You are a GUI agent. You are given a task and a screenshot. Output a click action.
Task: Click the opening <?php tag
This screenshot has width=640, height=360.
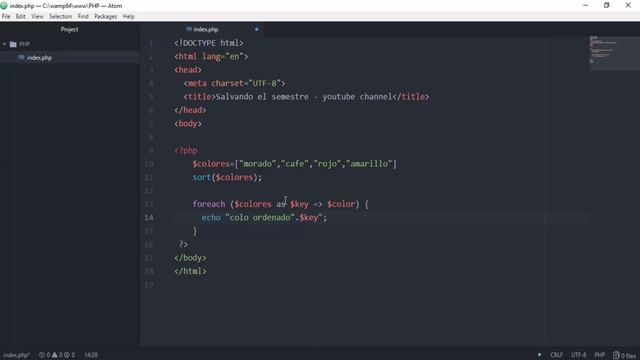(186, 151)
